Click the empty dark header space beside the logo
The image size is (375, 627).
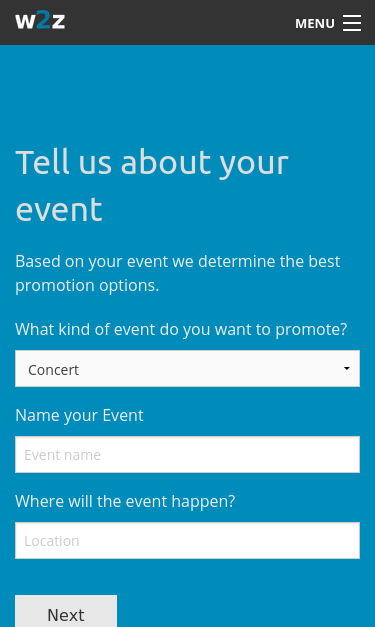point(180,22)
